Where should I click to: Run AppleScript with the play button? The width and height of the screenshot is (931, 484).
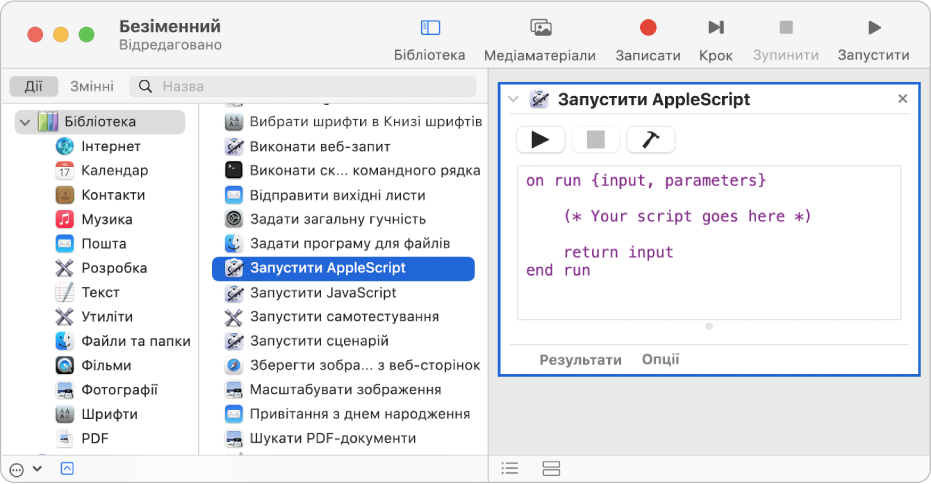pos(540,140)
